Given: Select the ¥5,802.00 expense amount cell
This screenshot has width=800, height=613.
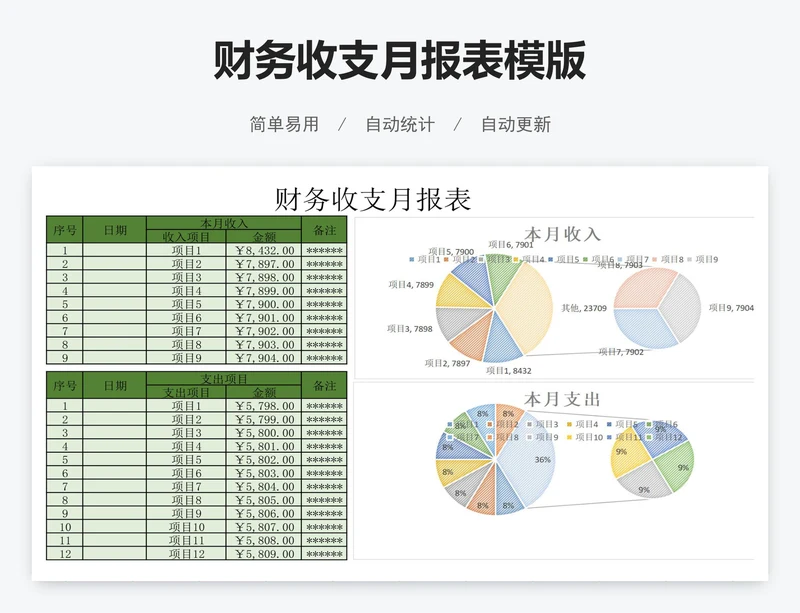Looking at the screenshot, I should tap(264, 460).
